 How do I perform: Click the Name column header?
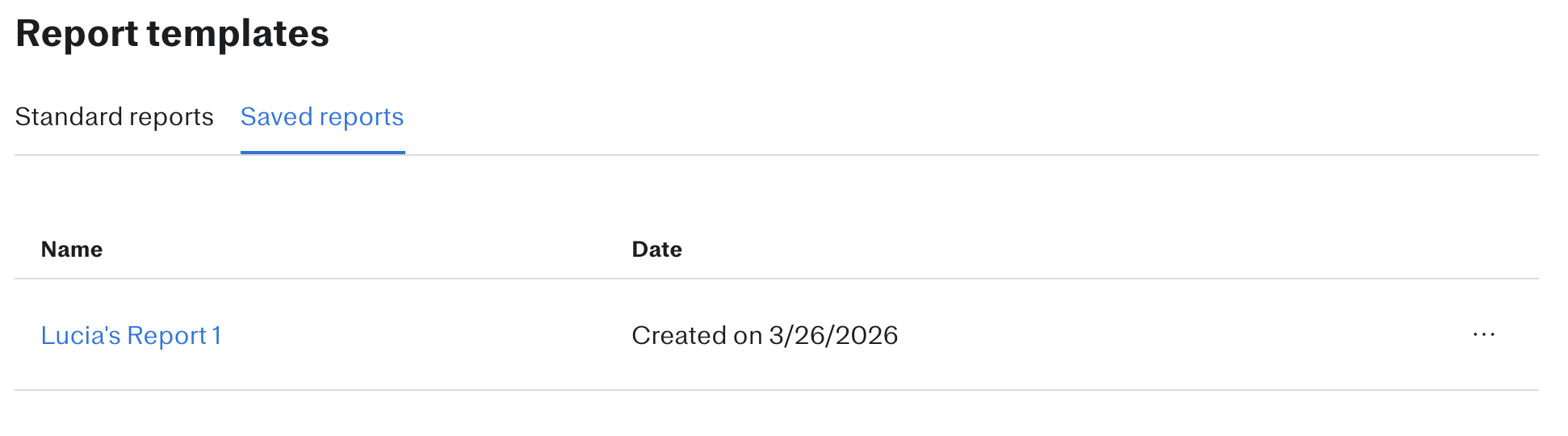(72, 249)
